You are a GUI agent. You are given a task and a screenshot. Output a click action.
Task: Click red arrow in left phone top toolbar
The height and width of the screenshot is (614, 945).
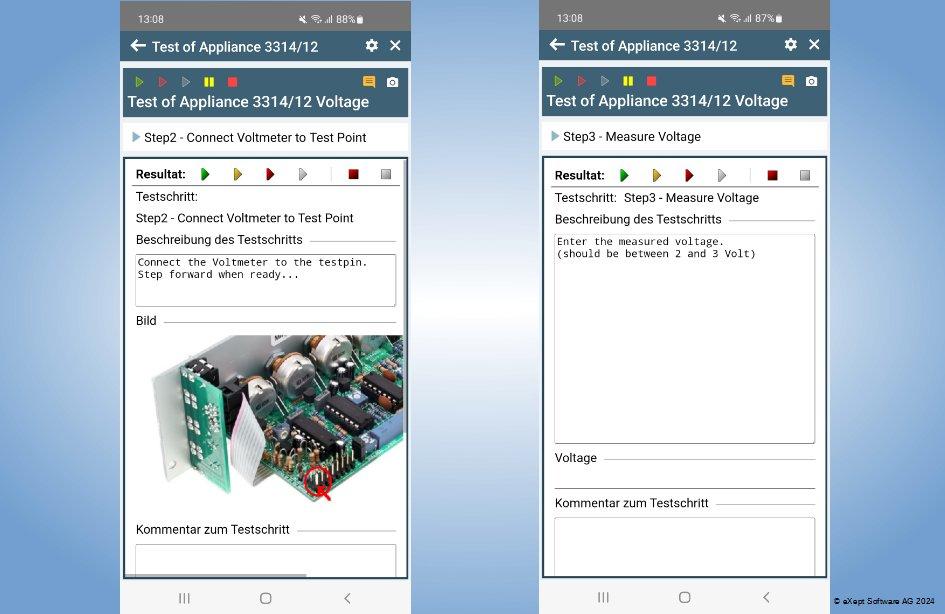pos(162,81)
